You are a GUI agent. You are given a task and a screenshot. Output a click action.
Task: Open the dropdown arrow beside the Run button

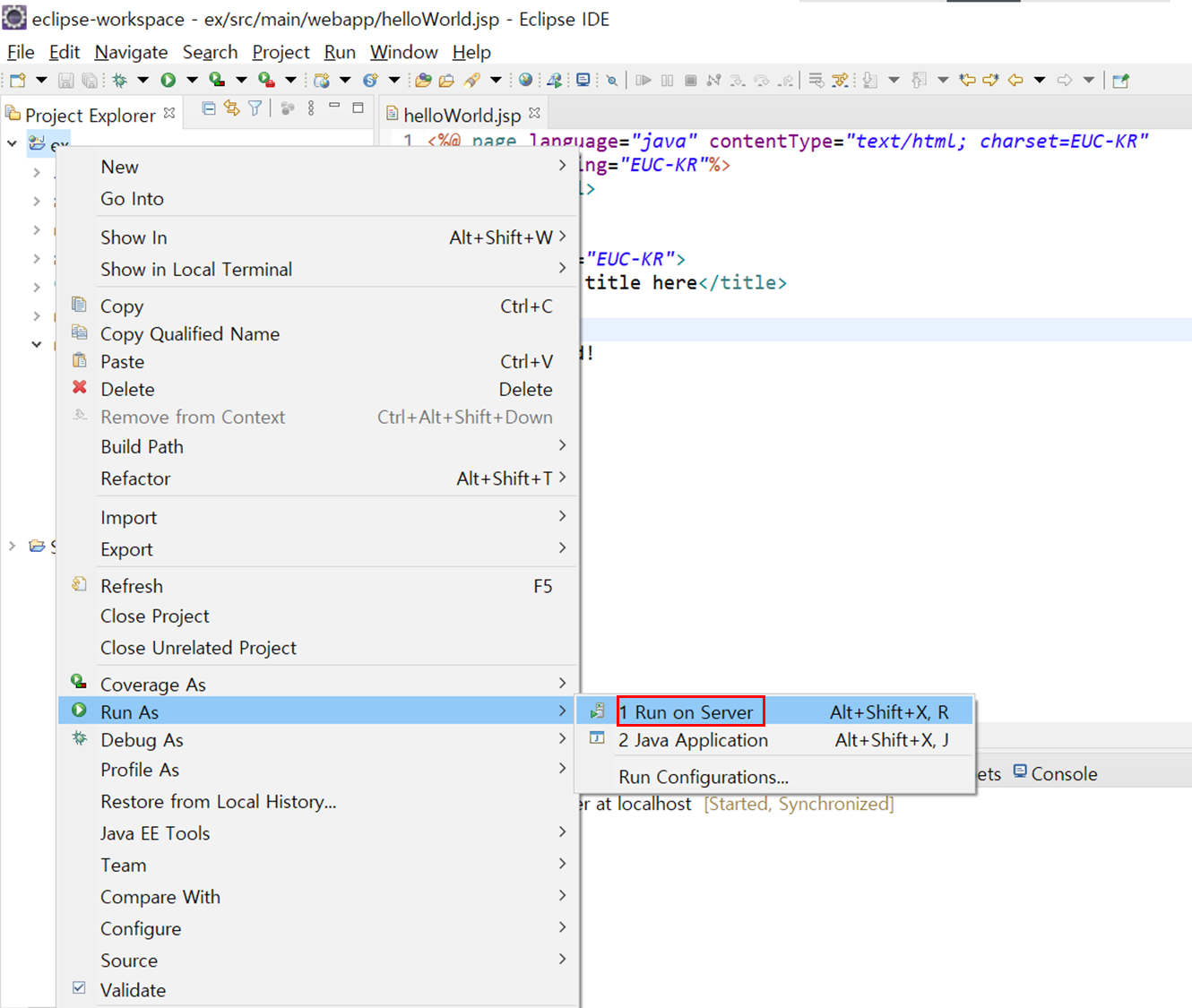coord(192,80)
